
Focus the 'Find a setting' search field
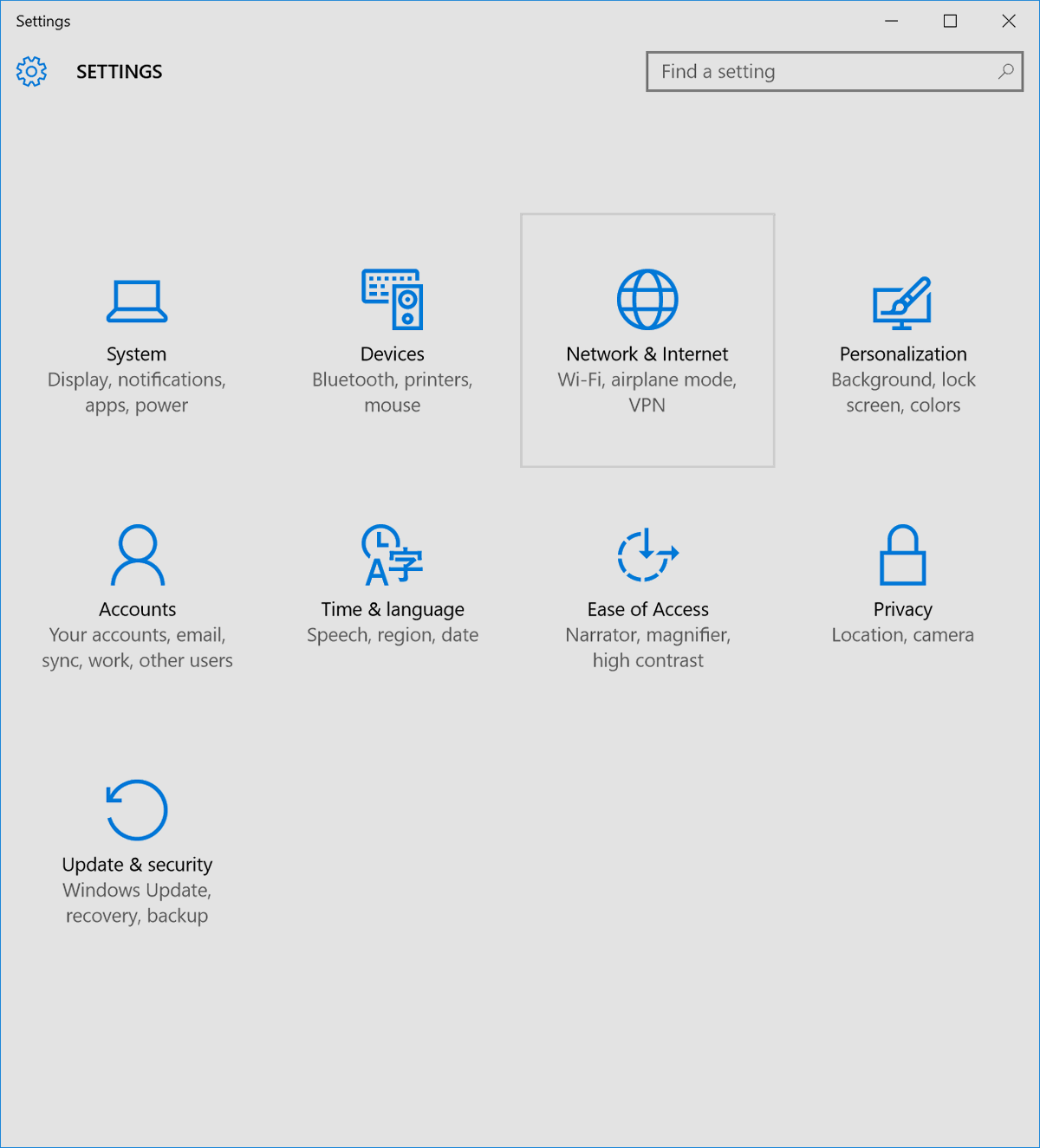pyautogui.click(x=835, y=71)
